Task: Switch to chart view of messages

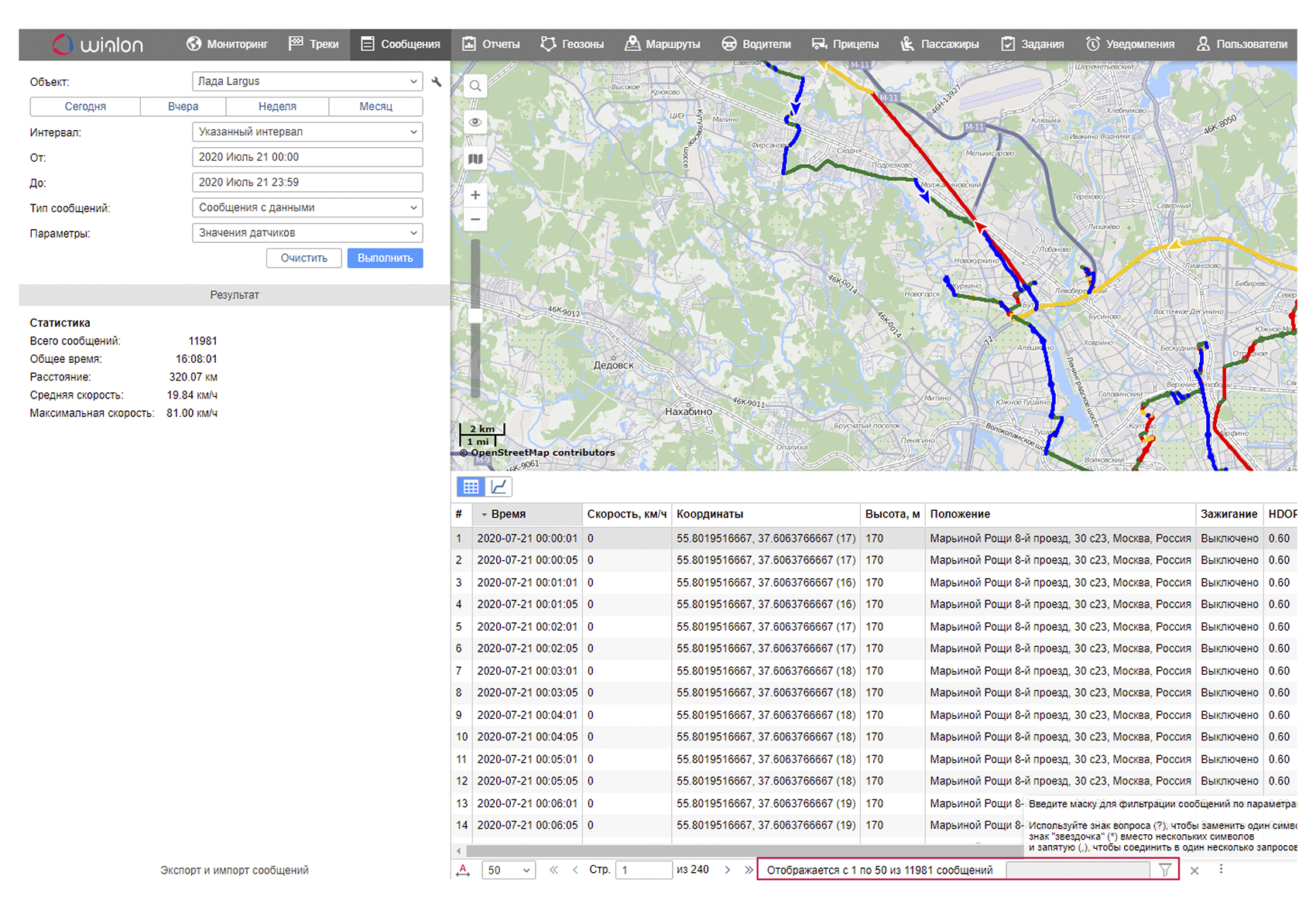Action: pos(499,487)
